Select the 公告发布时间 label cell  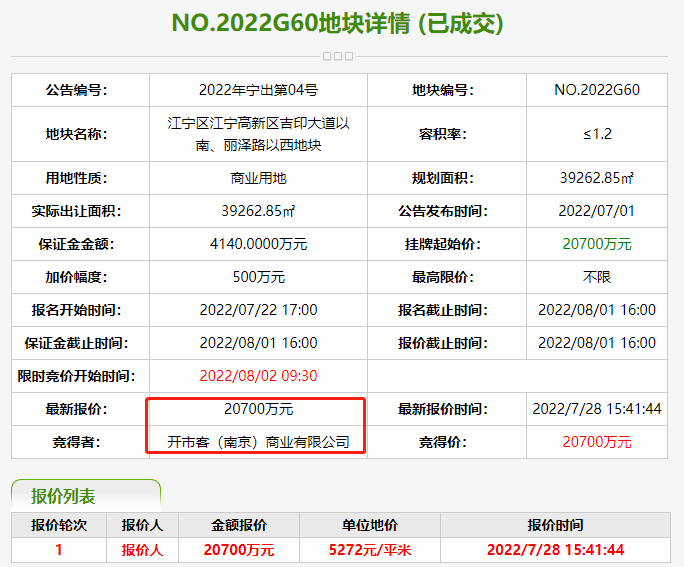447,211
